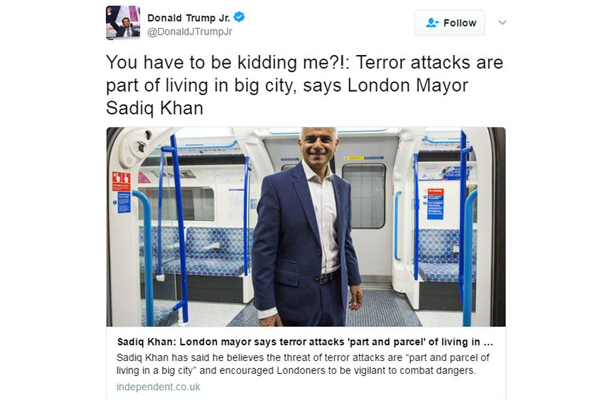This screenshot has height=400, width=600.
Task: Open the tweet options chevron dropdown
Action: 502,23
